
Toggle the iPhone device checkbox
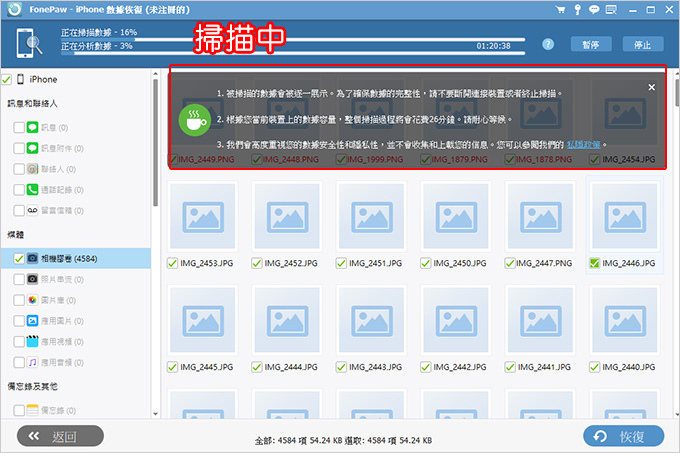pos(6,80)
